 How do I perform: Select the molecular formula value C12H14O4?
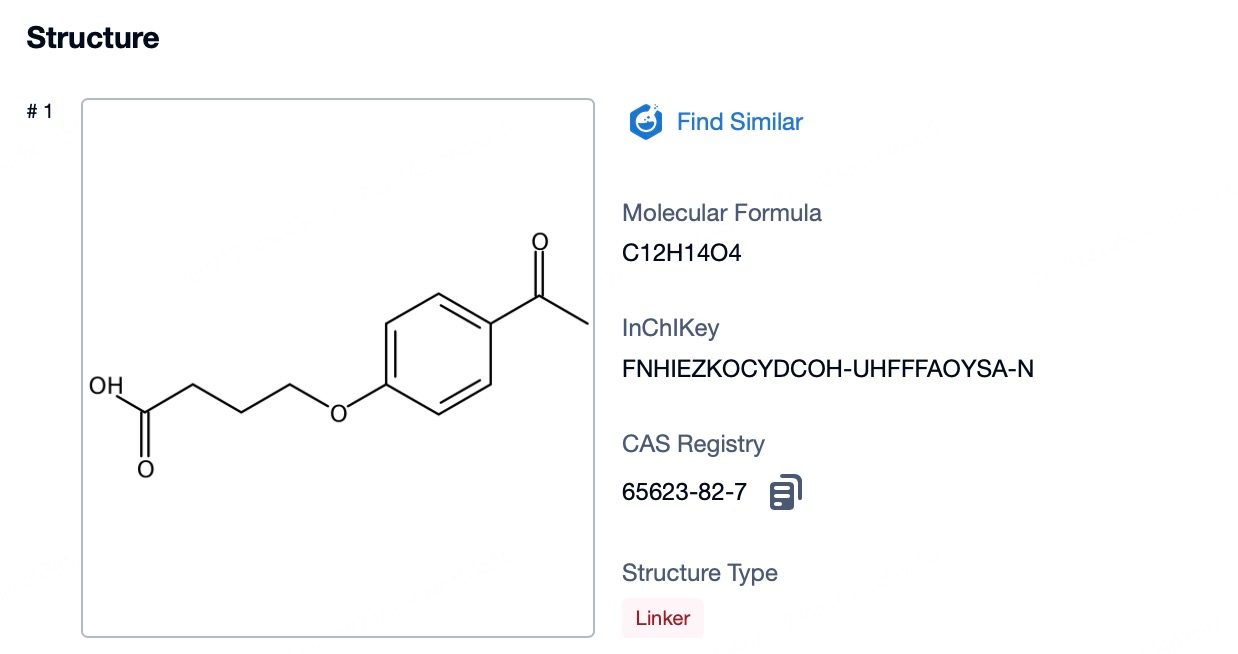[681, 253]
